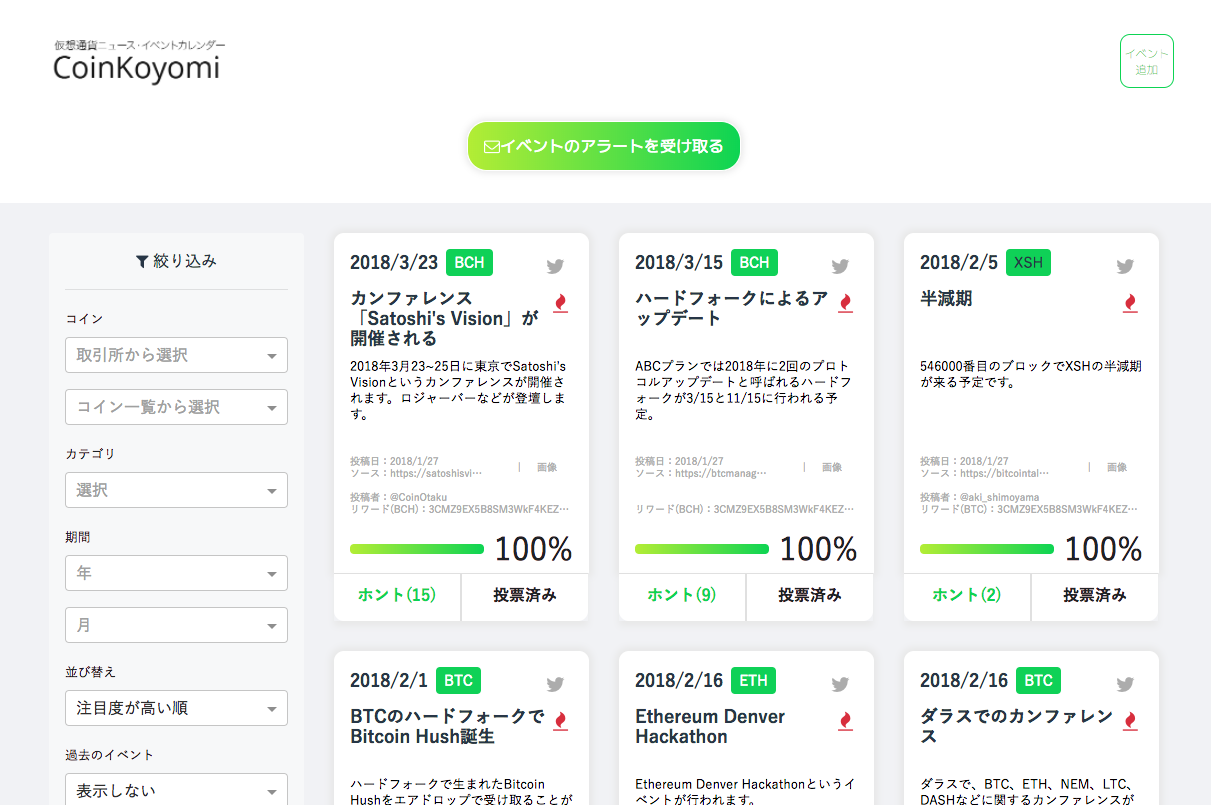Expand the 月 period dropdown
Screen dimensions: 1211x805
tap(176, 625)
